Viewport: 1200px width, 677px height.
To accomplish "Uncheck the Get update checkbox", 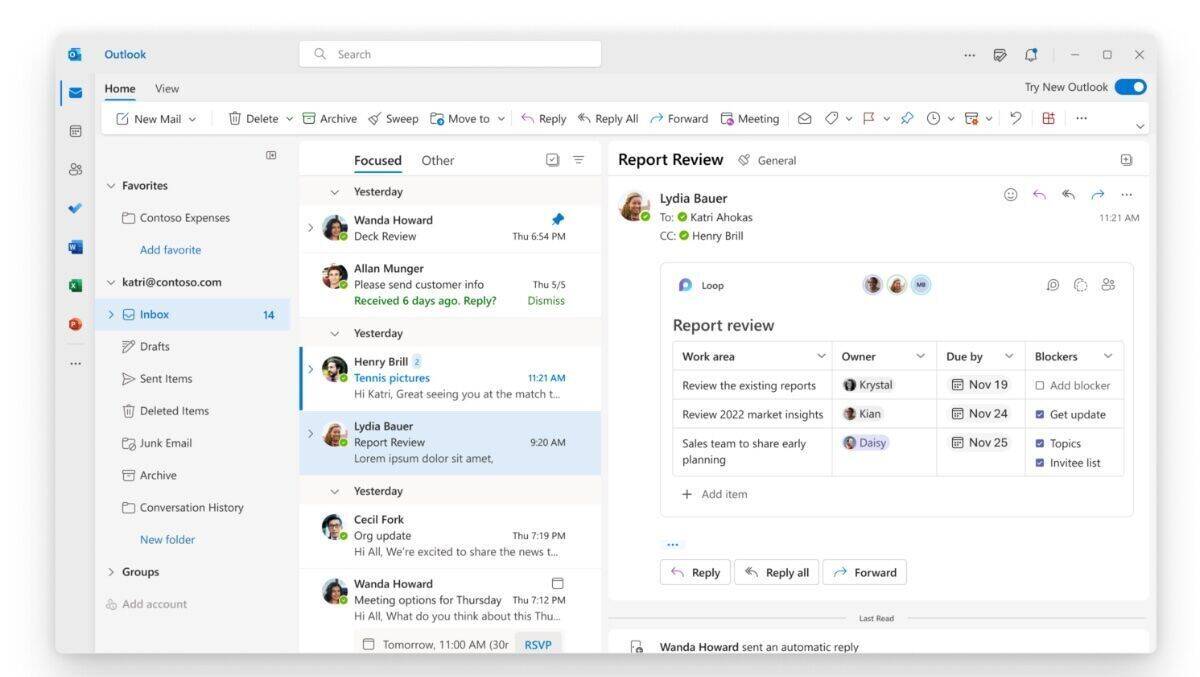I will tap(1040, 415).
